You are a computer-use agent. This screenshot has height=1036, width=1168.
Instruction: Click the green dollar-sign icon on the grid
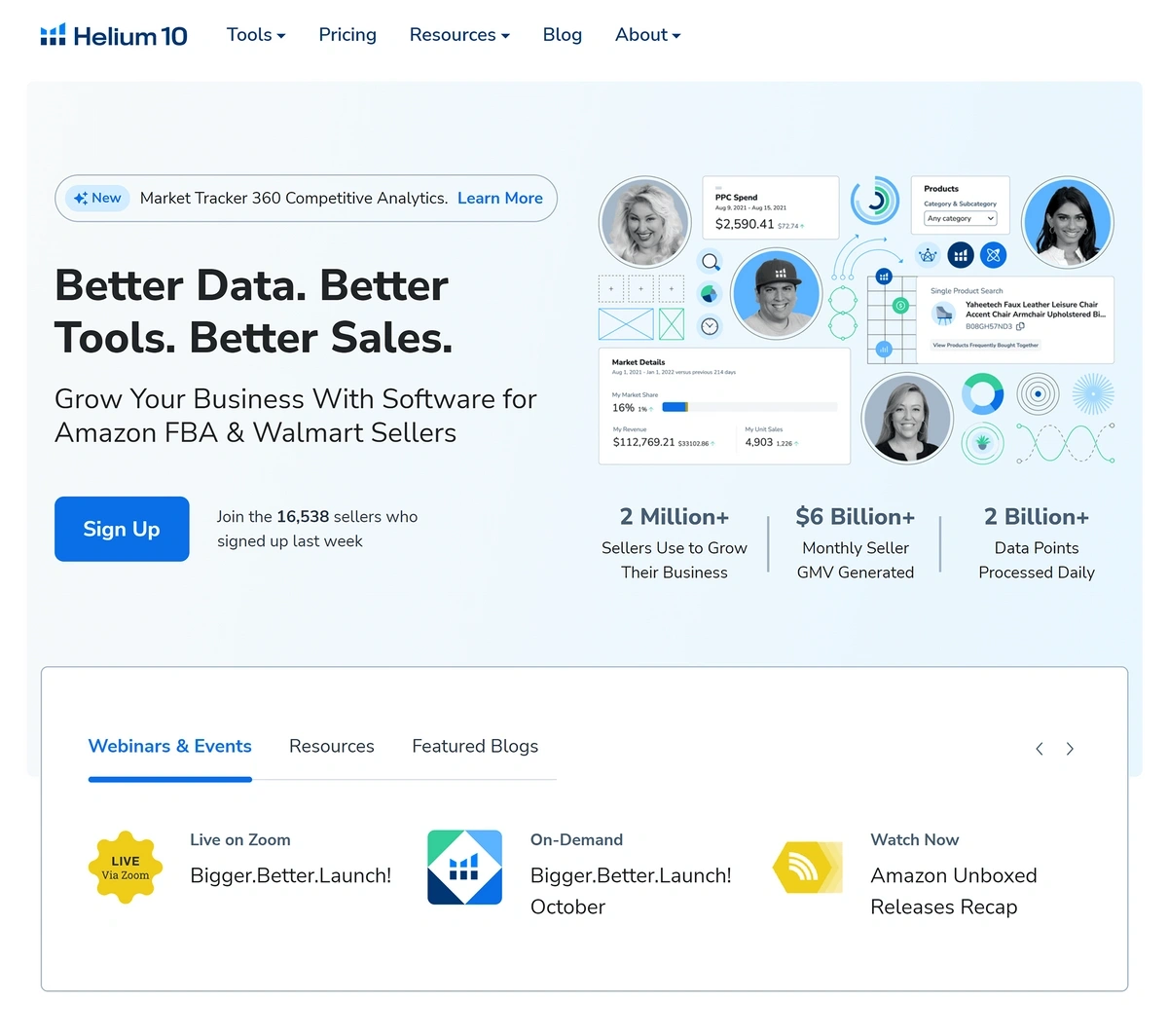(901, 306)
